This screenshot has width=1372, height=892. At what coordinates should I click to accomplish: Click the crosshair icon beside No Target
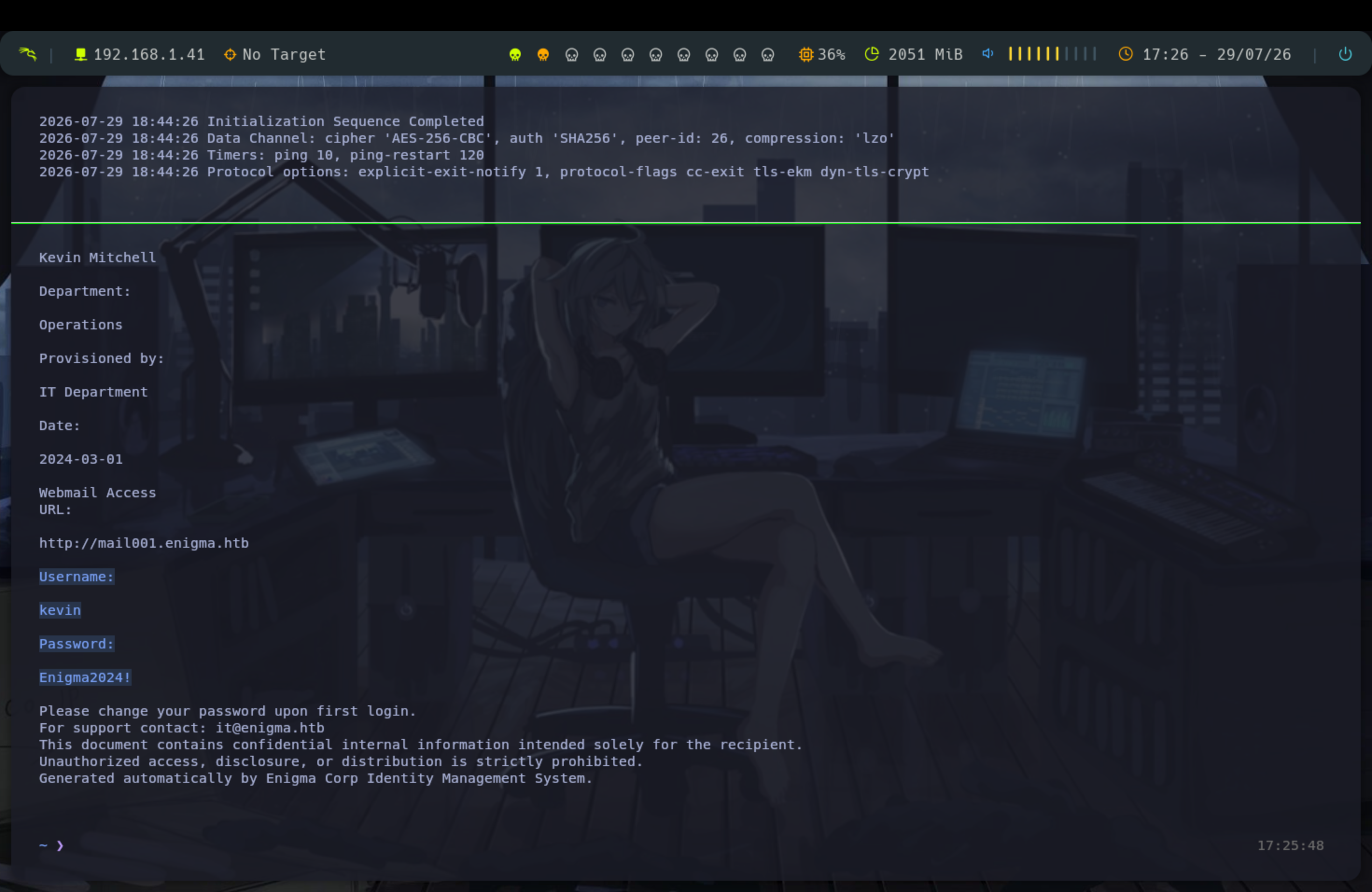[230, 54]
